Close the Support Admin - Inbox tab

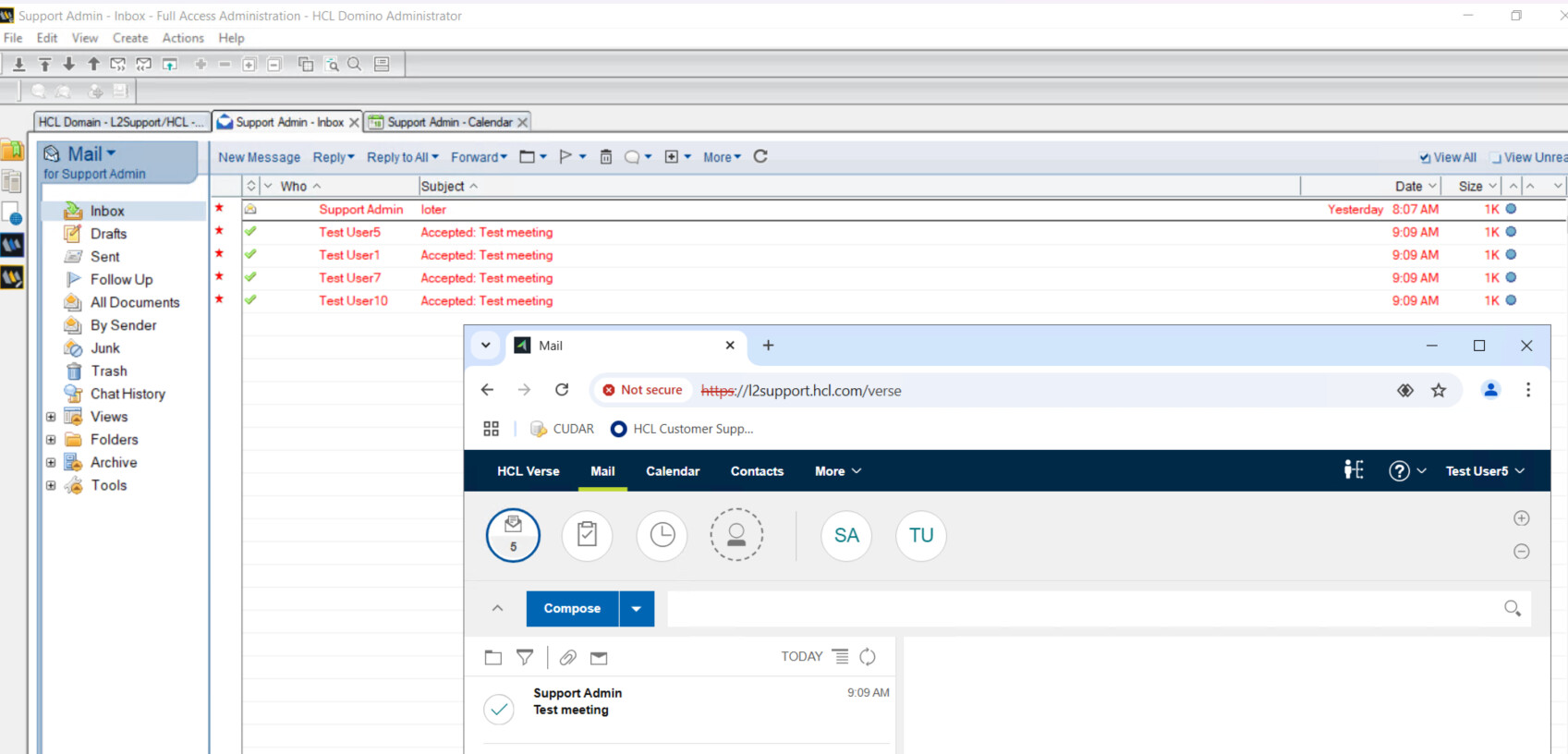point(354,122)
